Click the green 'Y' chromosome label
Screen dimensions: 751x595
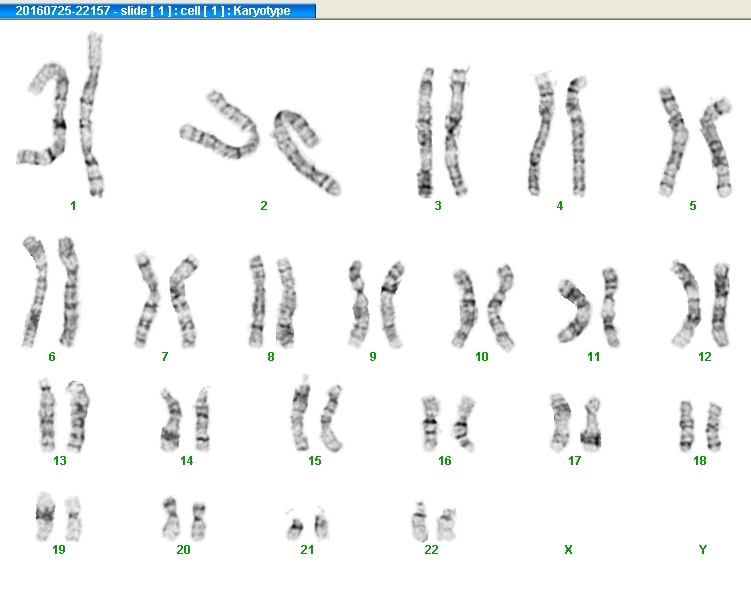coord(703,550)
